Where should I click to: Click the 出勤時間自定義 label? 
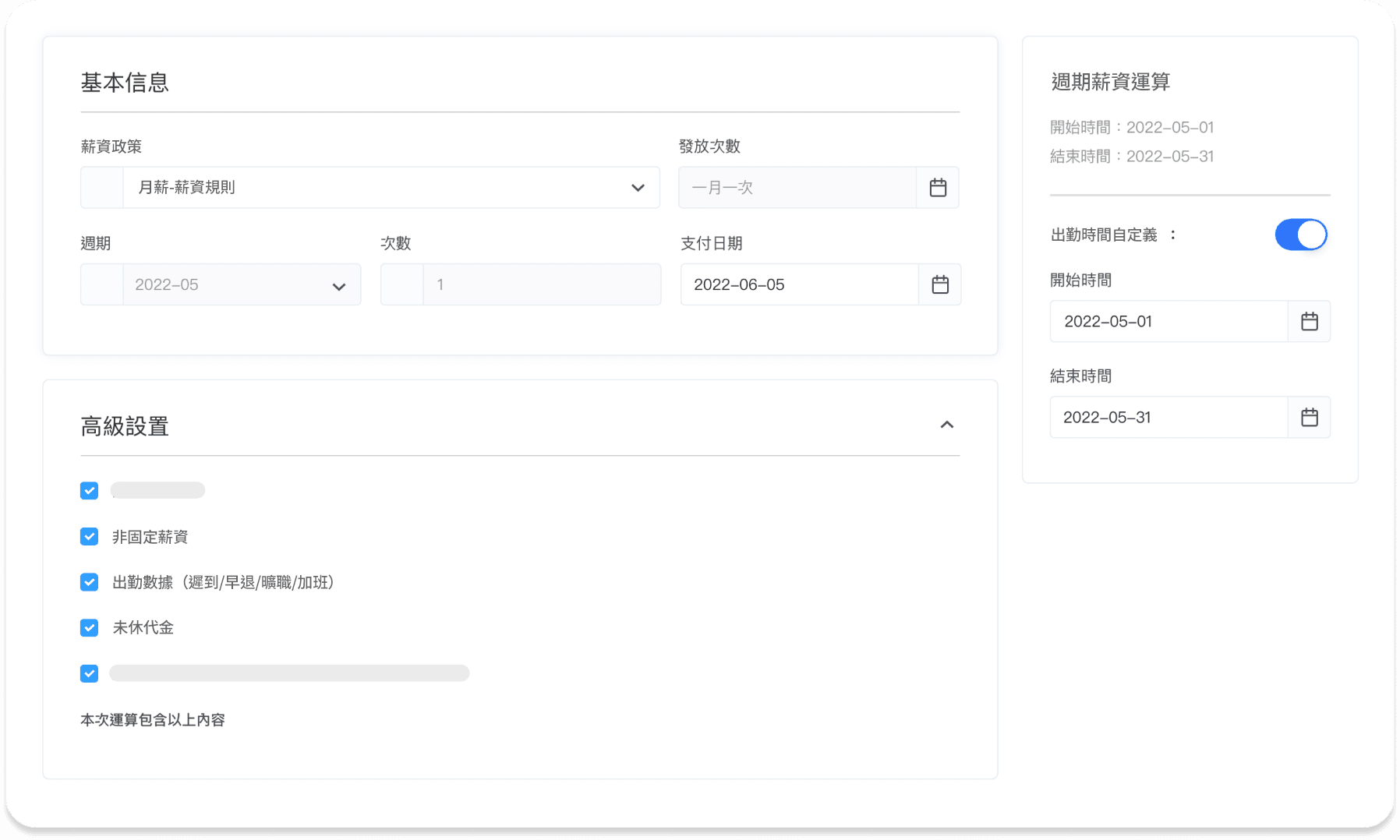[1104, 235]
